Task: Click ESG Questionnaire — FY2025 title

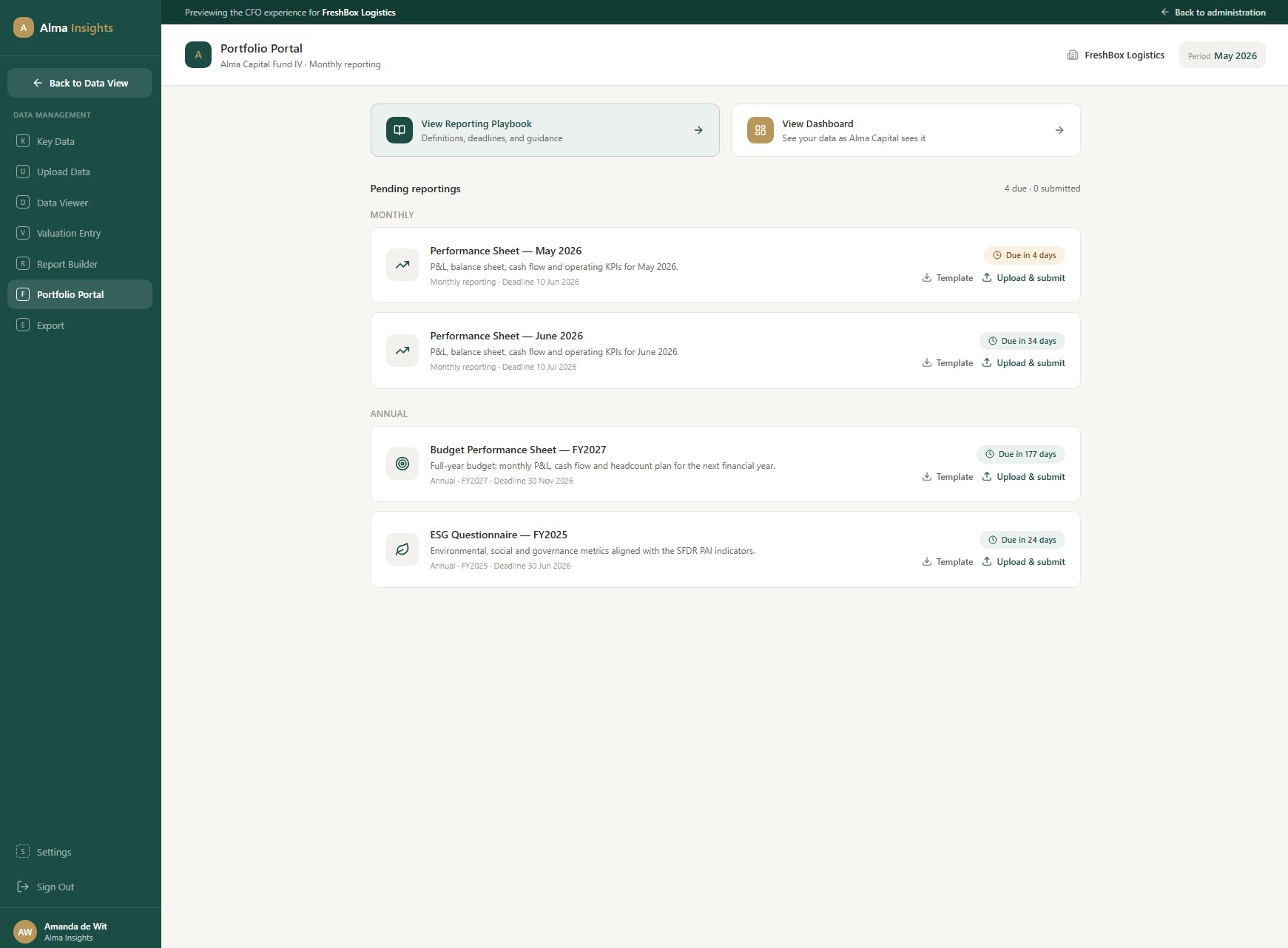Action: pyautogui.click(x=499, y=535)
